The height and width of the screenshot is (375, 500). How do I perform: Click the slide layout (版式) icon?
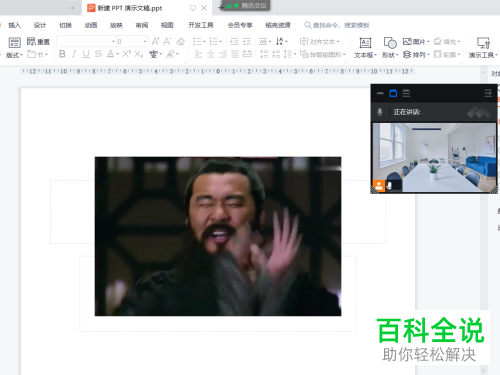(x=14, y=43)
